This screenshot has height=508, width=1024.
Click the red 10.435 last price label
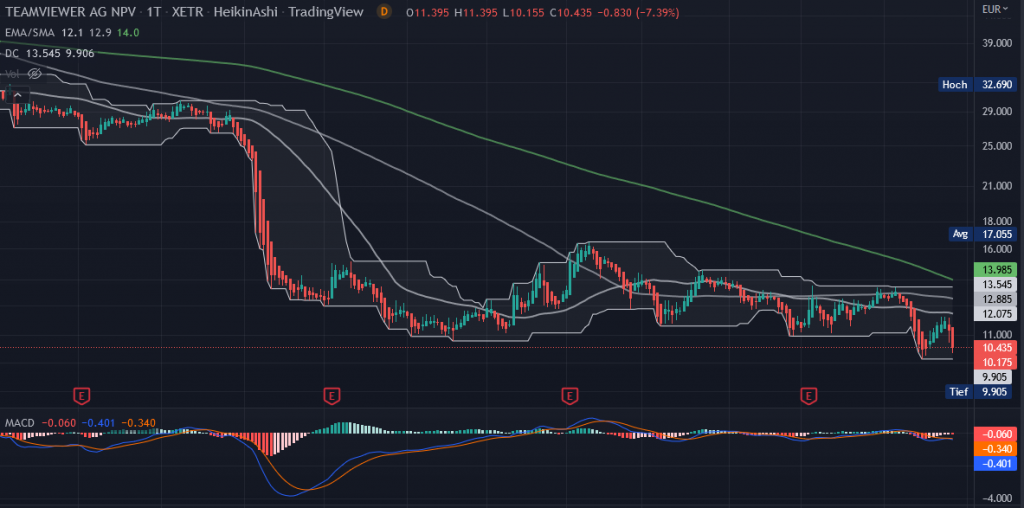click(996, 347)
